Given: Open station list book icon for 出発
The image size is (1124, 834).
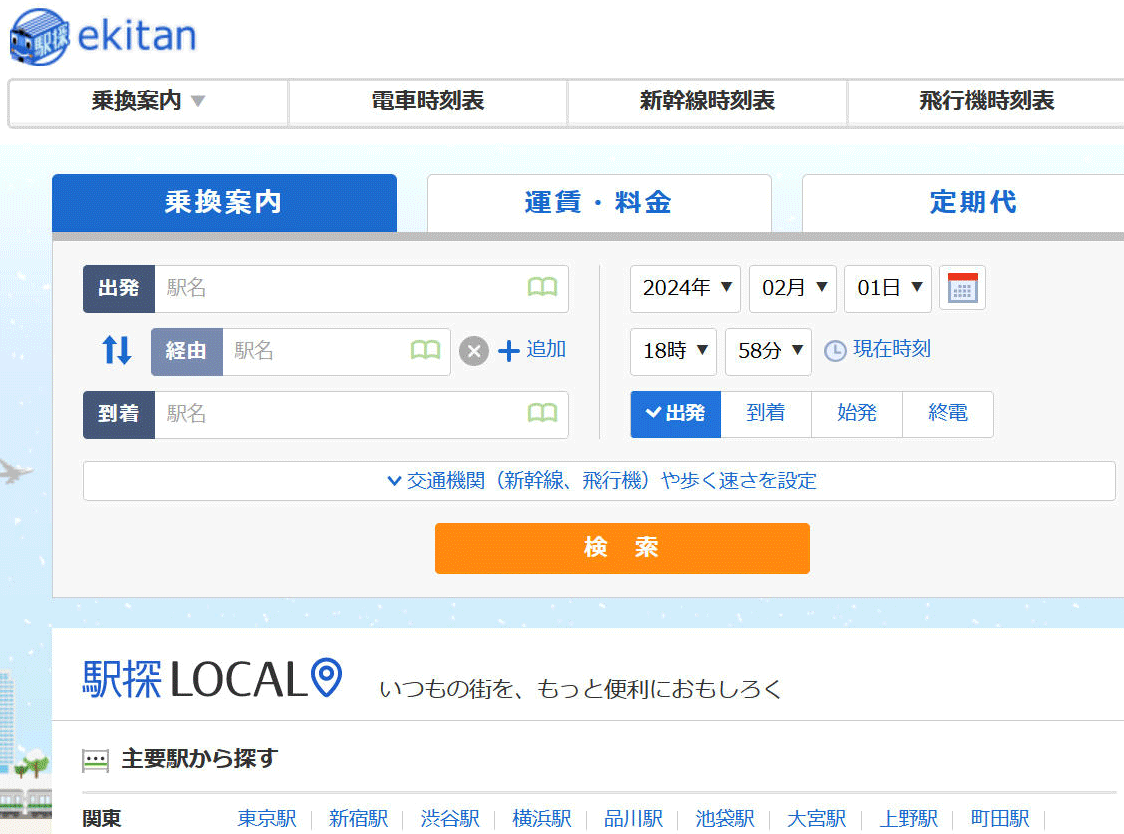Looking at the screenshot, I should click(x=542, y=288).
